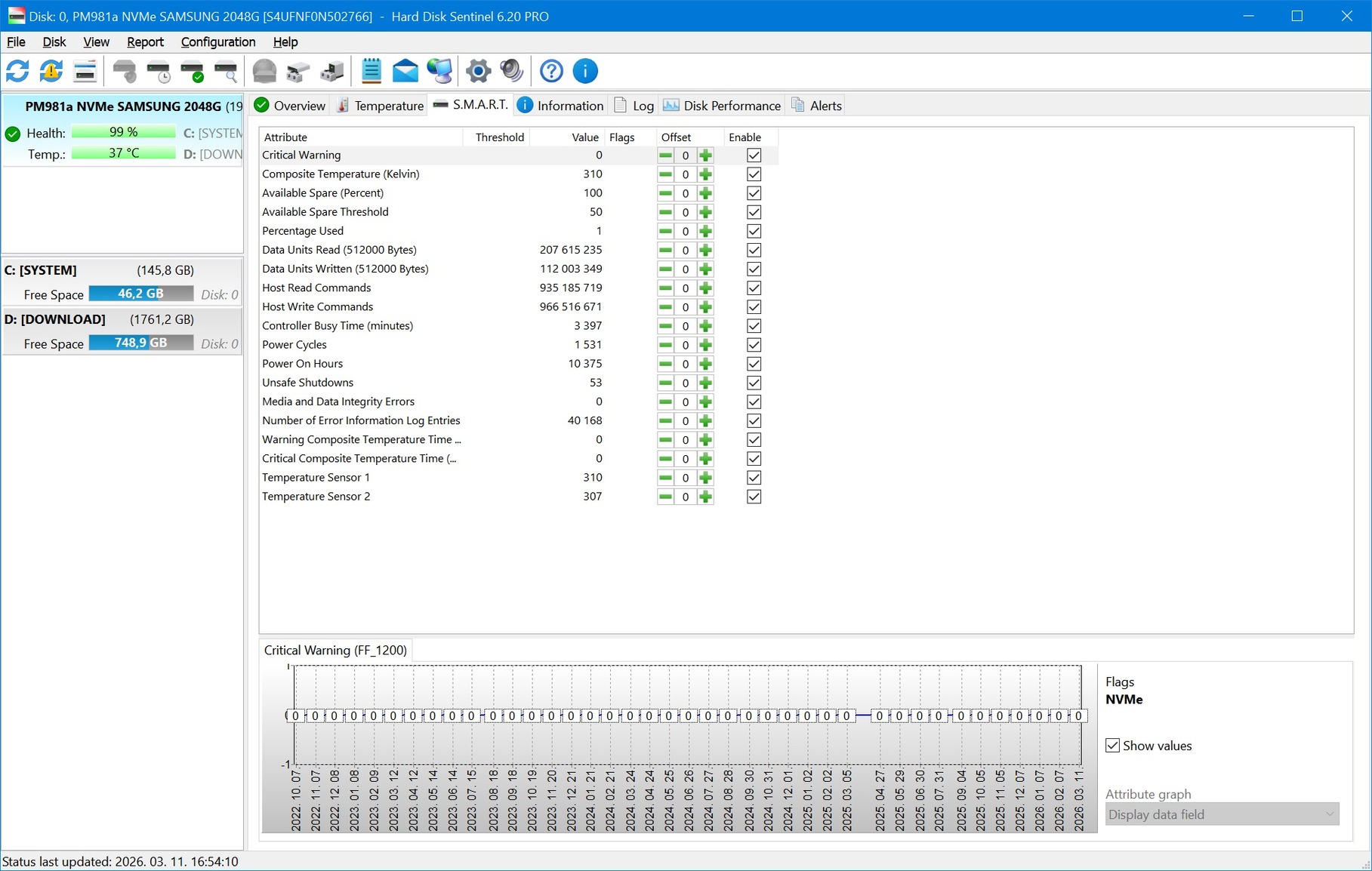Open settings via the gear toolbar icon
This screenshot has width=1372, height=871.
(478, 72)
